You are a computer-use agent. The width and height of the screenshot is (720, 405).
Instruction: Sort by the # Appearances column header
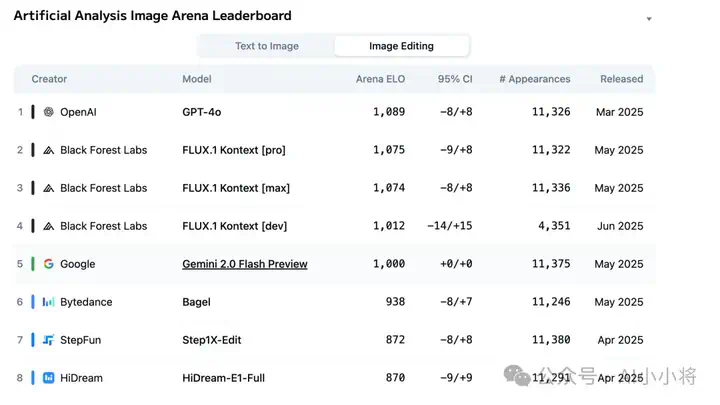pos(535,79)
